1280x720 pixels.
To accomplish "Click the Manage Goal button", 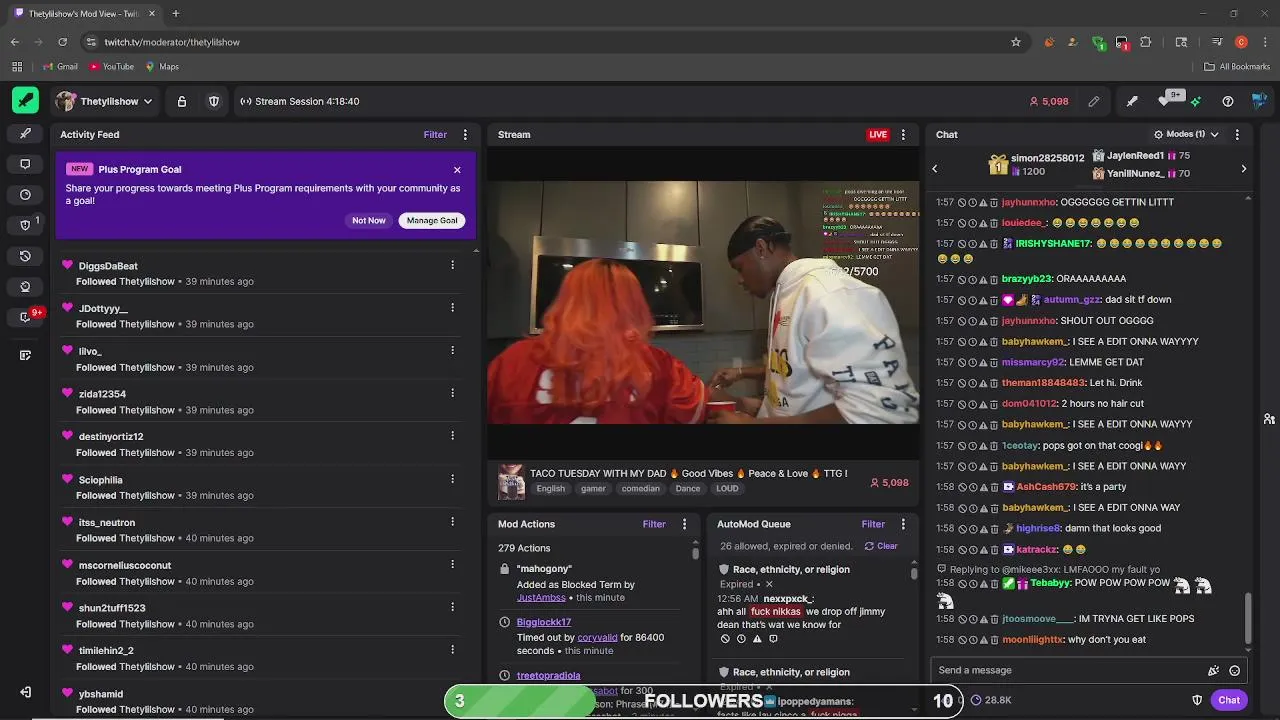I will (x=432, y=220).
